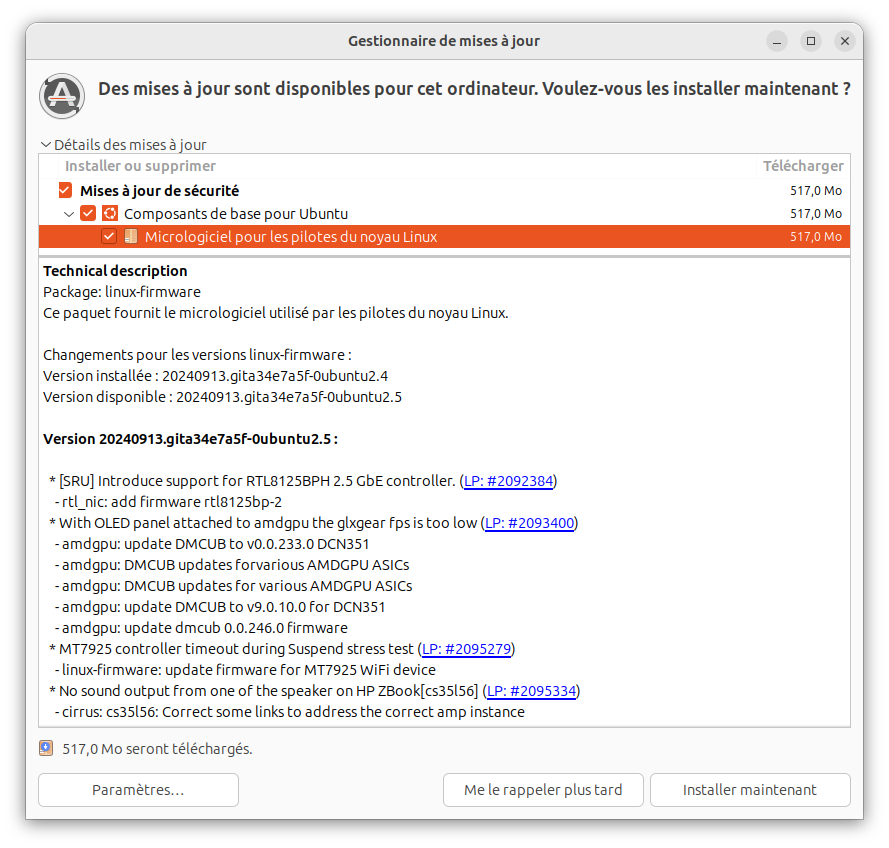The height and width of the screenshot is (848, 889).
Task: Uncheck Mises à jour de sécurité checkbox
Action: 65,190
